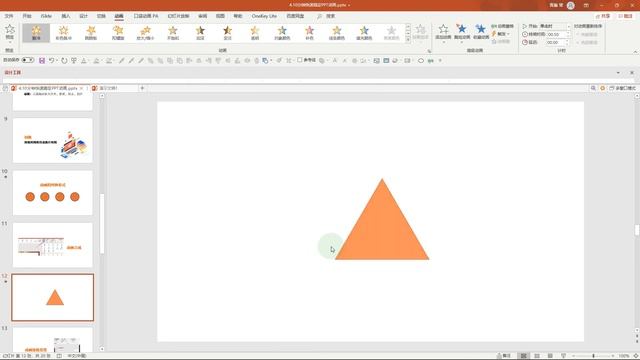Open the 设计工具 bar dropdown arrow
The height and width of the screenshot is (360, 640).
pos(618,73)
